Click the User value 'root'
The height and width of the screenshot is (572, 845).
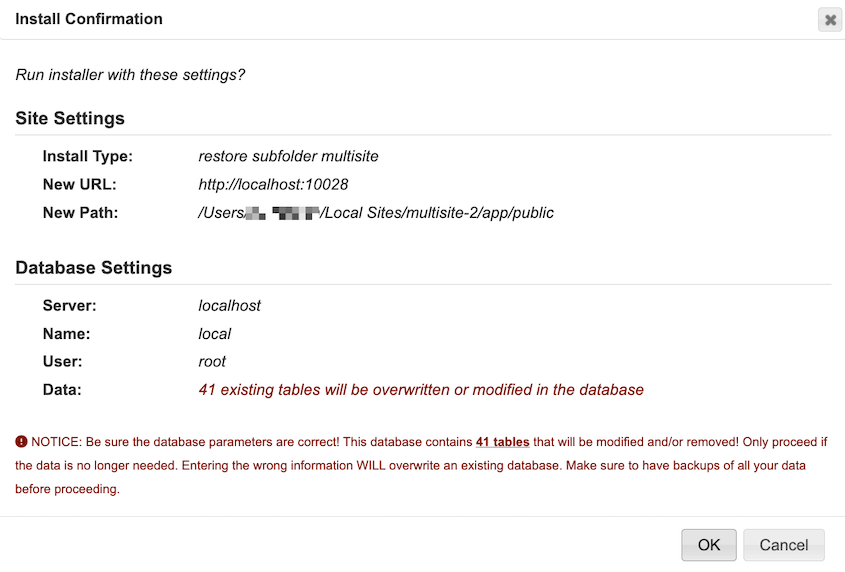pos(212,361)
